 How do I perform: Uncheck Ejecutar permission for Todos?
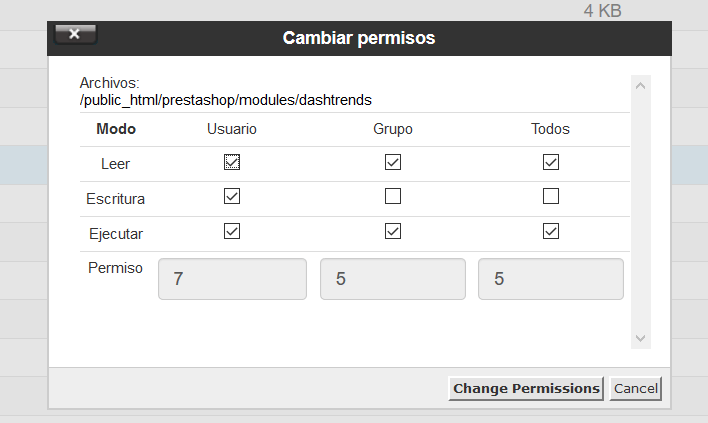(x=551, y=231)
